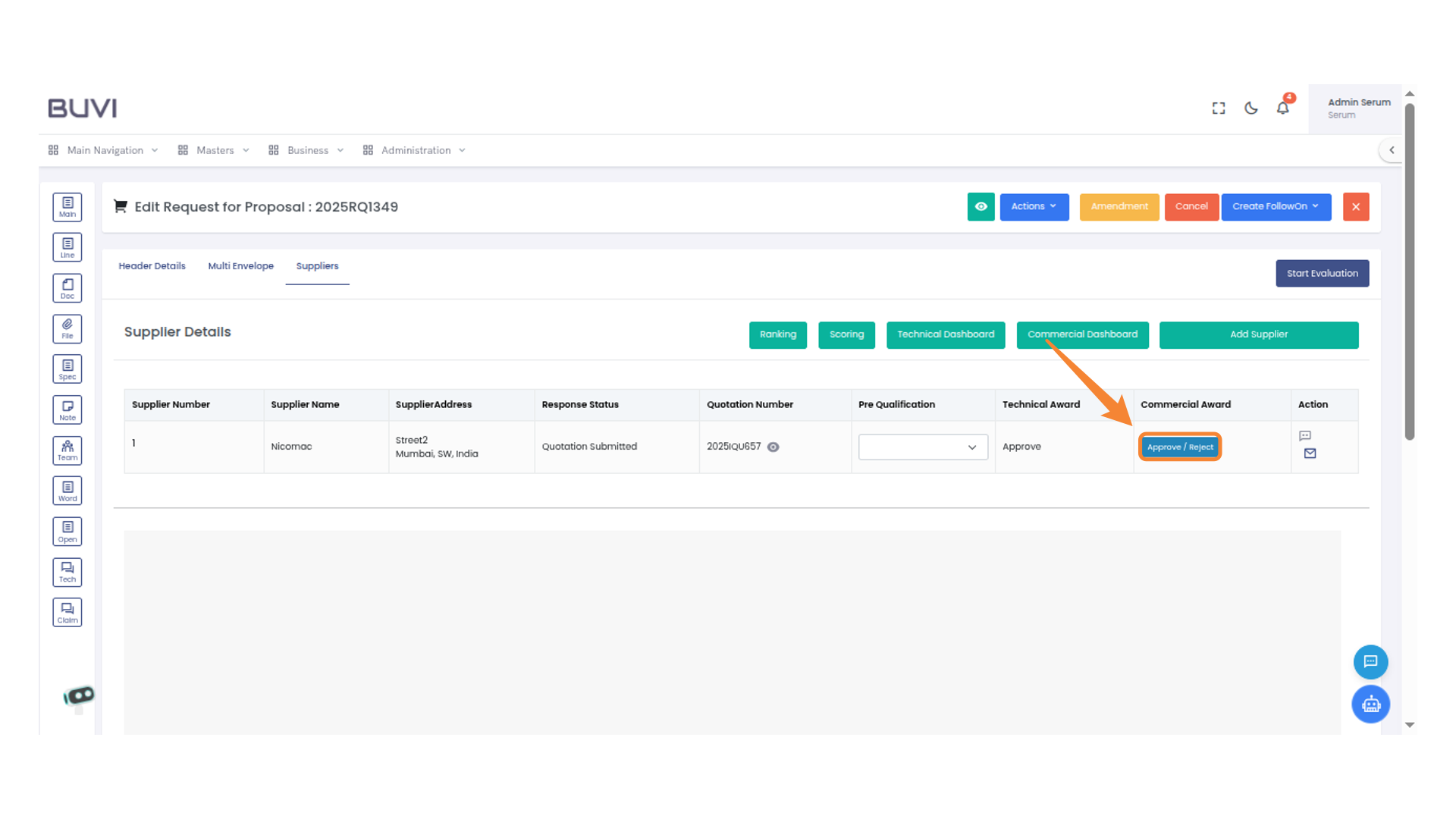
Task: Click the Start Evaluation button
Action: click(1322, 274)
